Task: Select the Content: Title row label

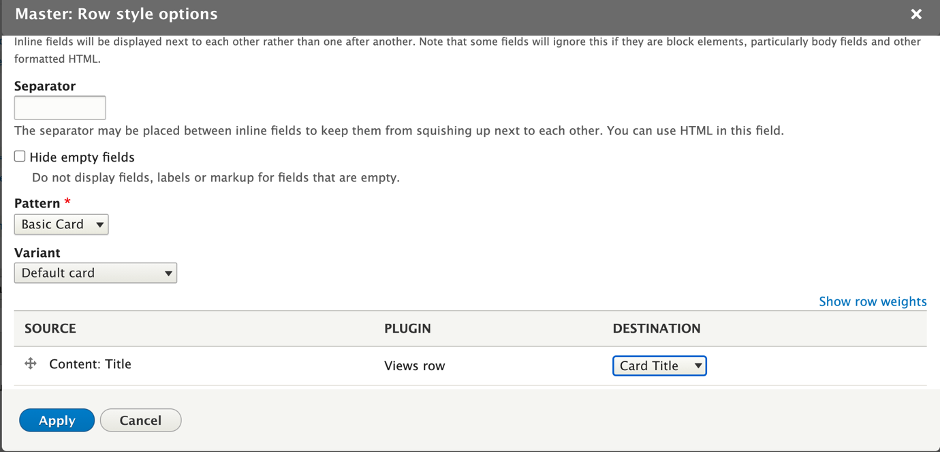Action: [90, 364]
